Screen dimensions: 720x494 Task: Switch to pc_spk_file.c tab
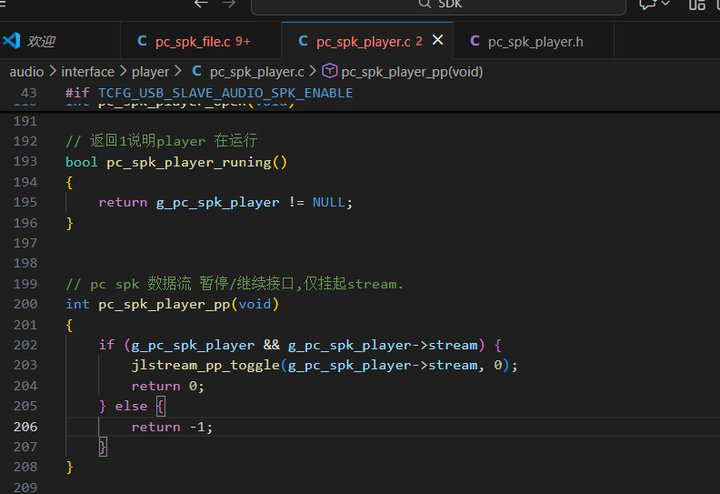click(201, 41)
